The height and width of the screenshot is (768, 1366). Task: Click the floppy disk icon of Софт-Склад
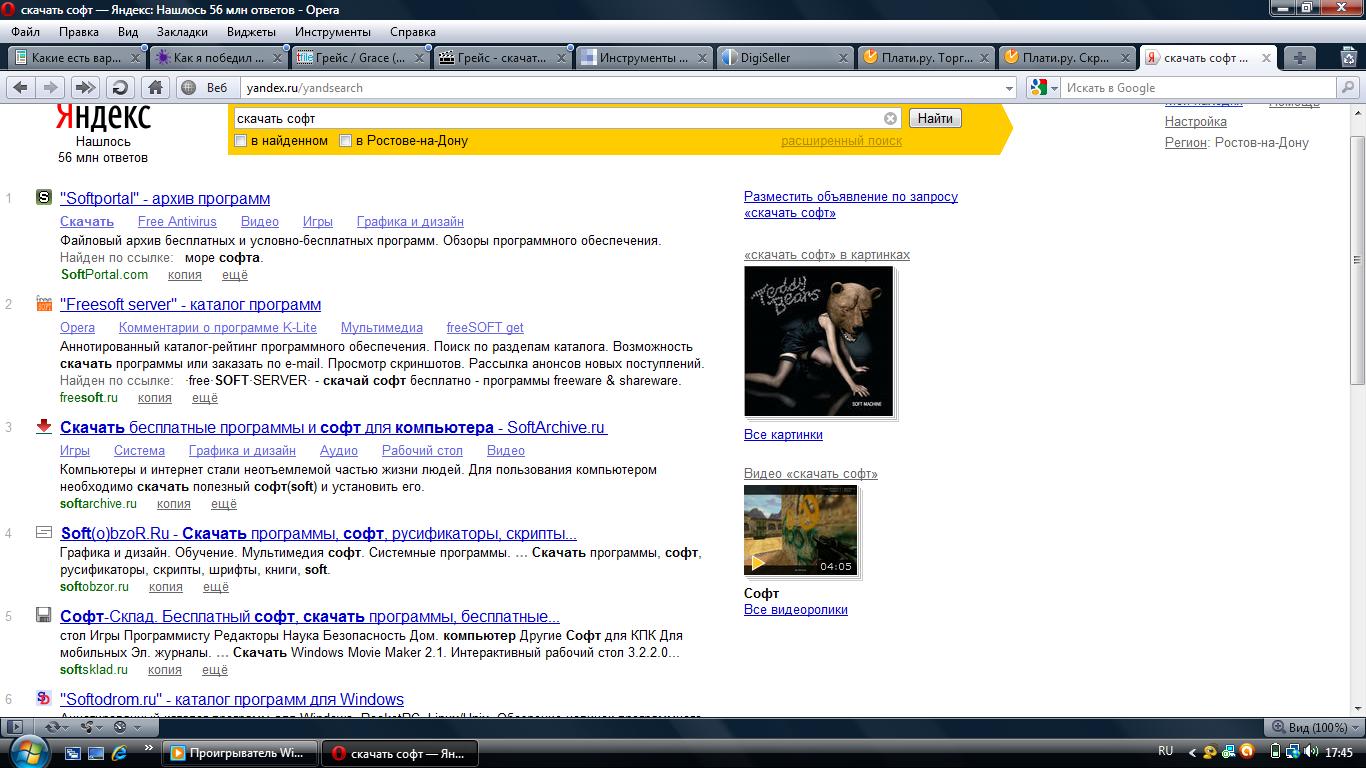[x=43, y=615]
